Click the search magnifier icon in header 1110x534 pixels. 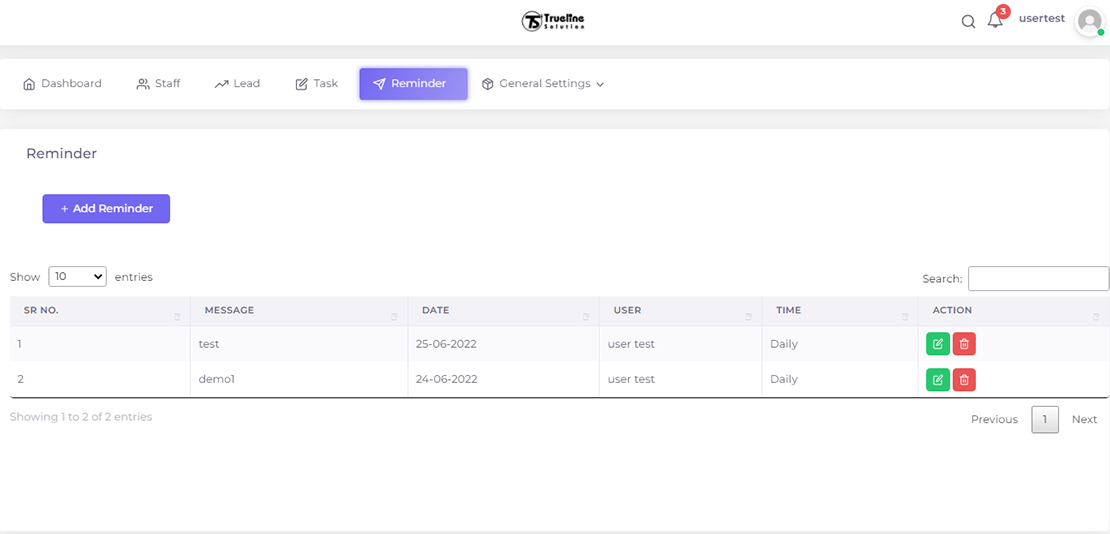pyautogui.click(x=968, y=22)
